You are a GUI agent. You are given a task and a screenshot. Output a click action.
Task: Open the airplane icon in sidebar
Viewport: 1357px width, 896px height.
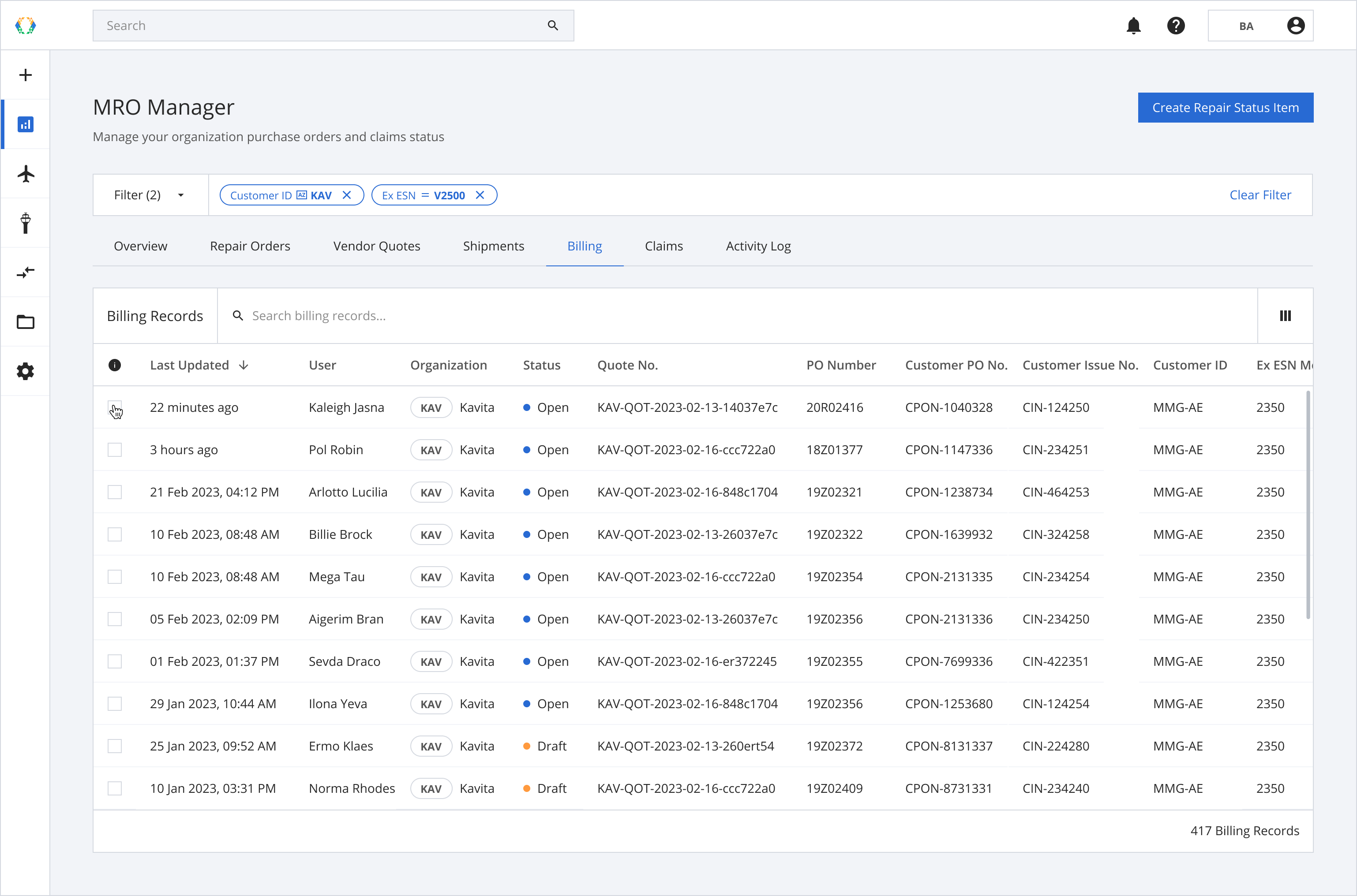coord(25,174)
